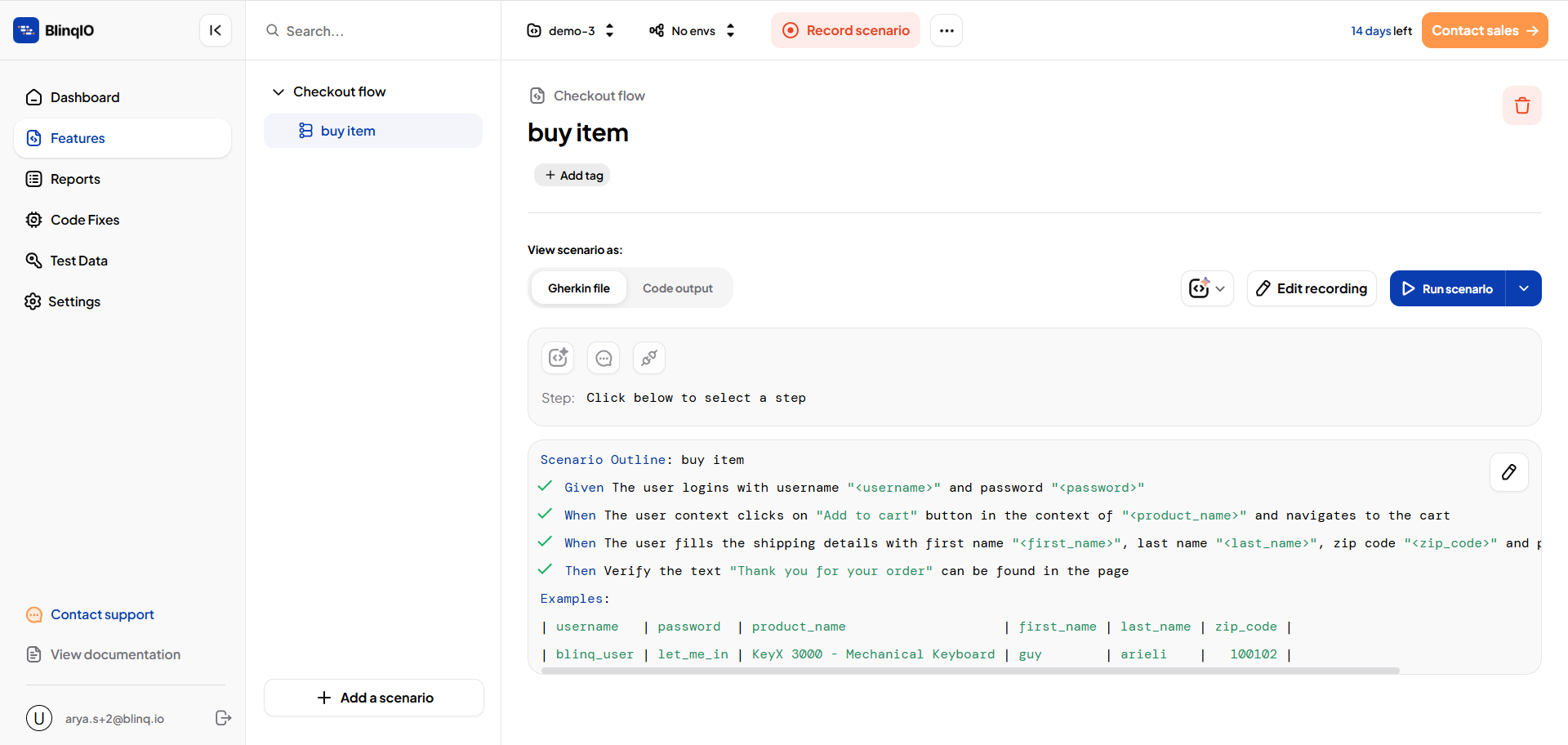The width and height of the screenshot is (1568, 745).
Task: Click into the Search input field
Action: [376, 31]
